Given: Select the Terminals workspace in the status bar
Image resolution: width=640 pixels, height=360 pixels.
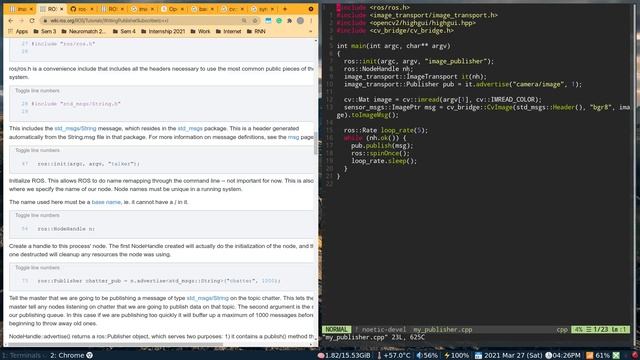Looking at the screenshot, I should [21, 356].
